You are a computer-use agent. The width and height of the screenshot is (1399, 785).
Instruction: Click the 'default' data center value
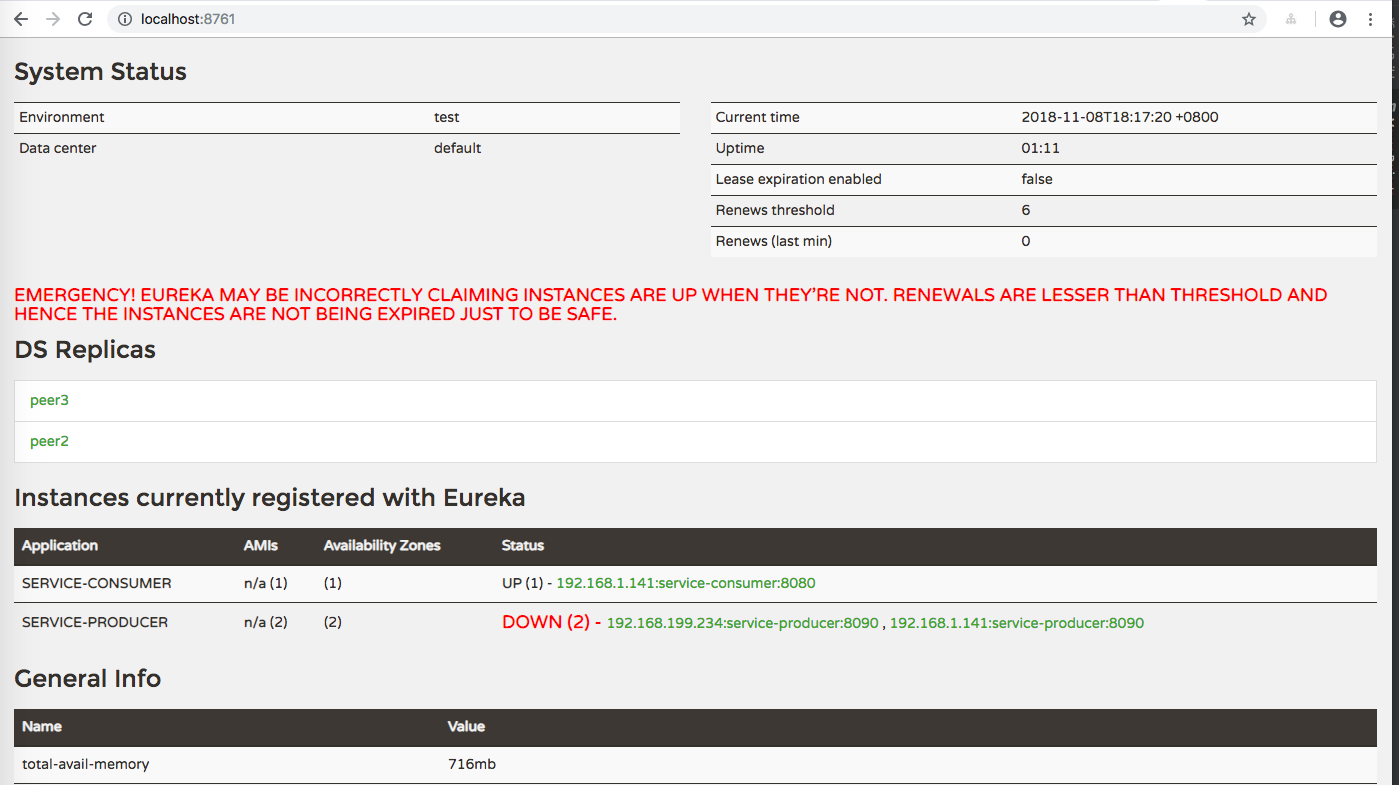[458, 148]
